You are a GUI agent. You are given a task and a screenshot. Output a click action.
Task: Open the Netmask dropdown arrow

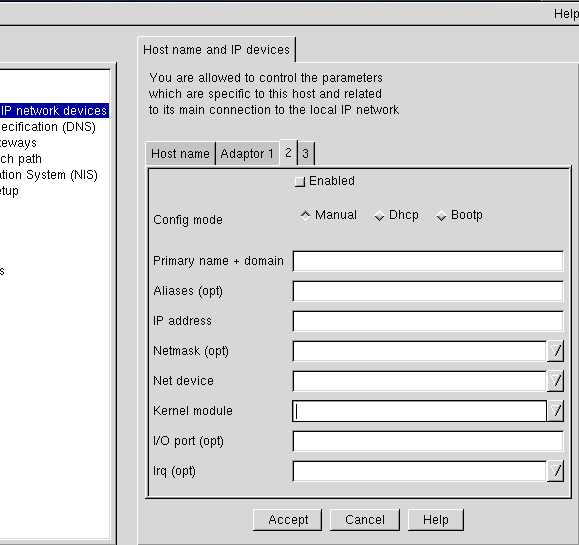click(x=556, y=351)
